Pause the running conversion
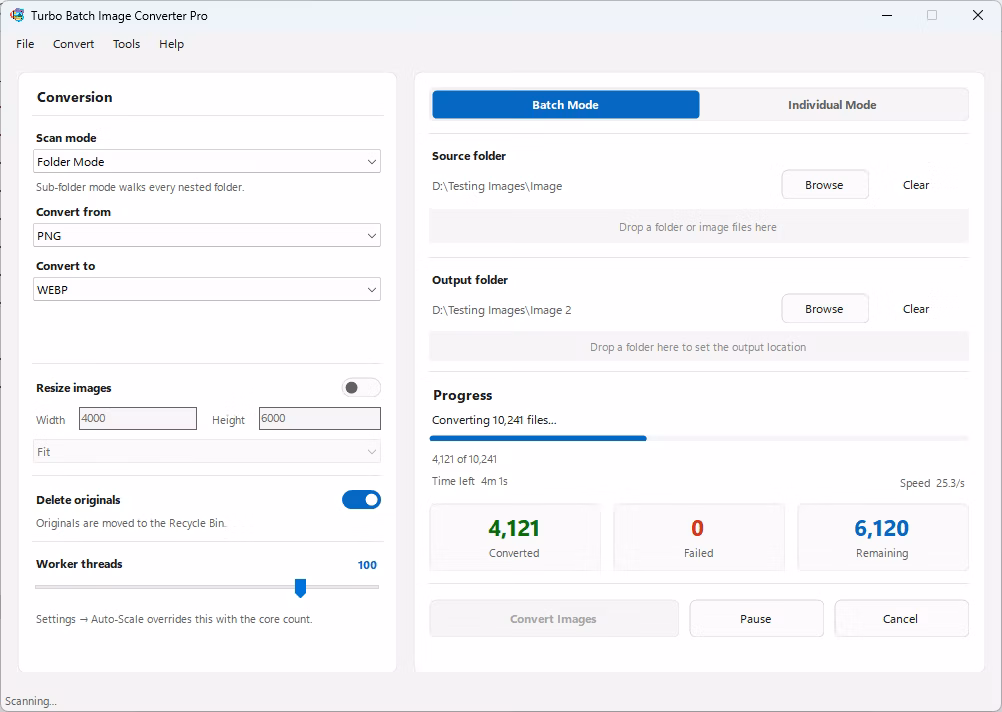1002x712 pixels. pyautogui.click(x=757, y=619)
